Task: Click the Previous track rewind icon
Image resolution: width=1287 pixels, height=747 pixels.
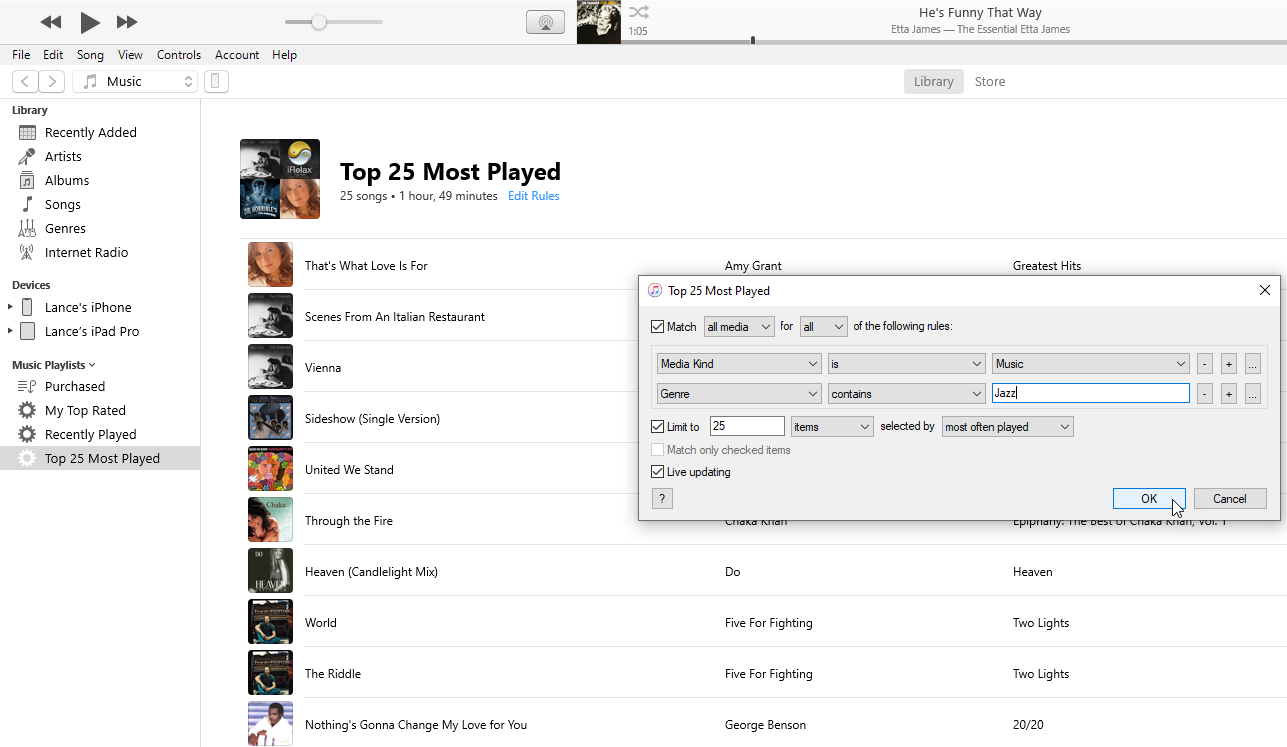Action: pos(51,22)
